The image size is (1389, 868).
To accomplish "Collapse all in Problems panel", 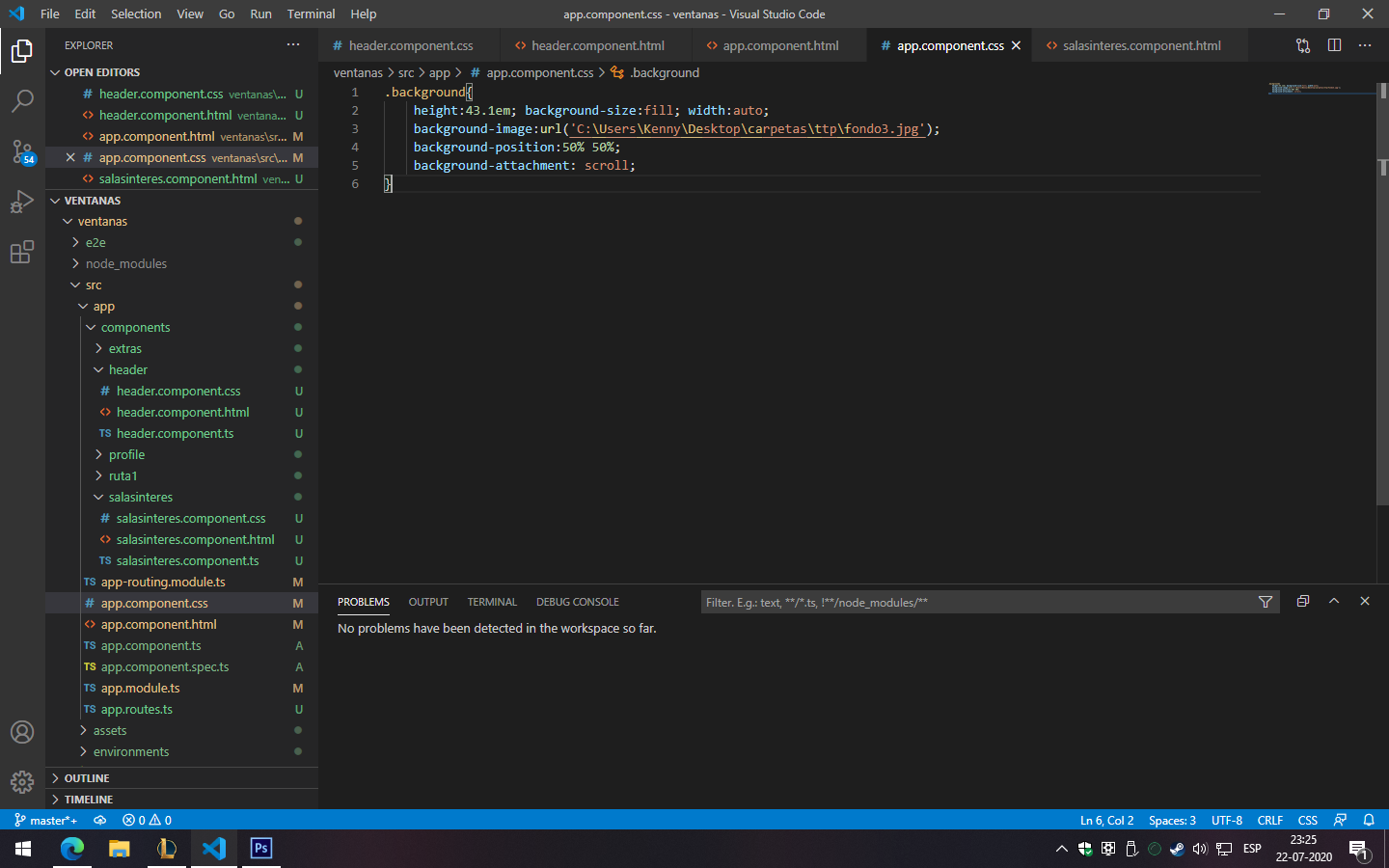I will 1303,601.
